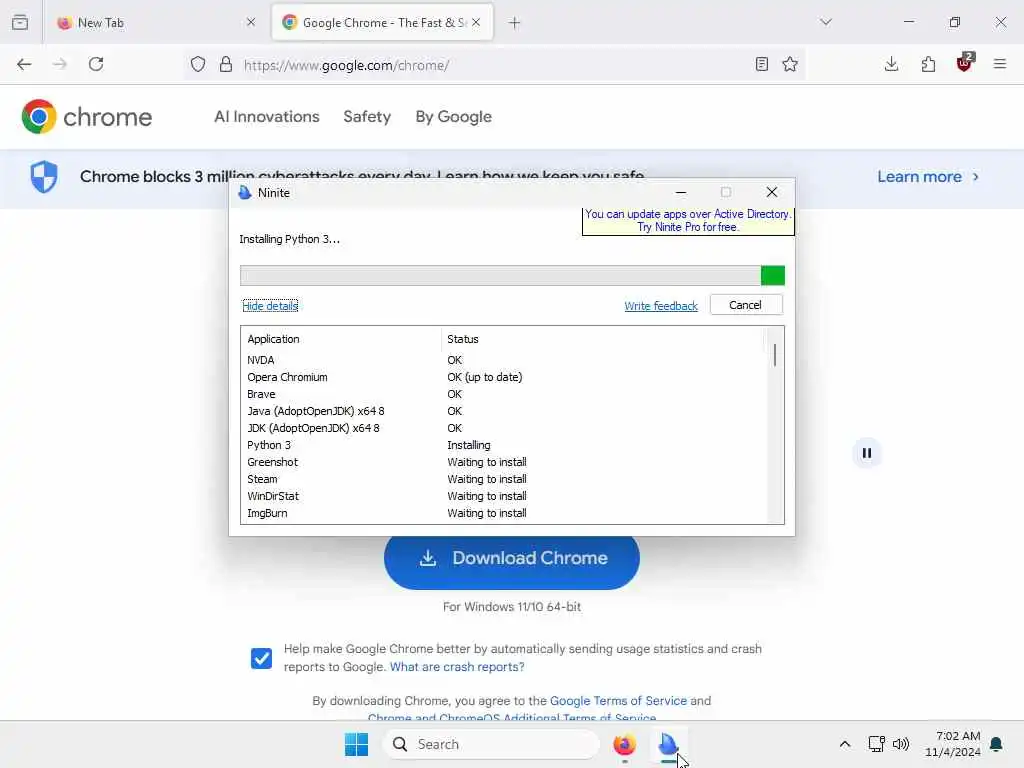
Task: Open notifications bell icon
Action: [997, 744]
